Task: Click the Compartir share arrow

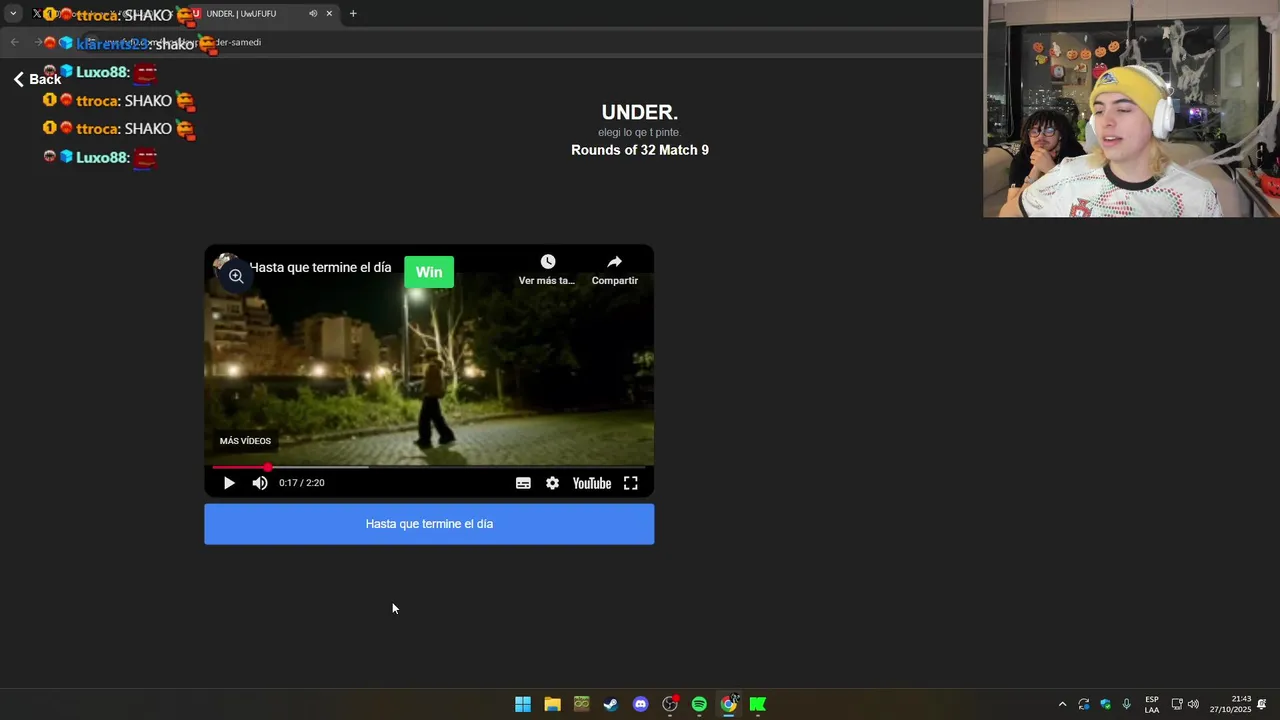Action: [x=614, y=262]
